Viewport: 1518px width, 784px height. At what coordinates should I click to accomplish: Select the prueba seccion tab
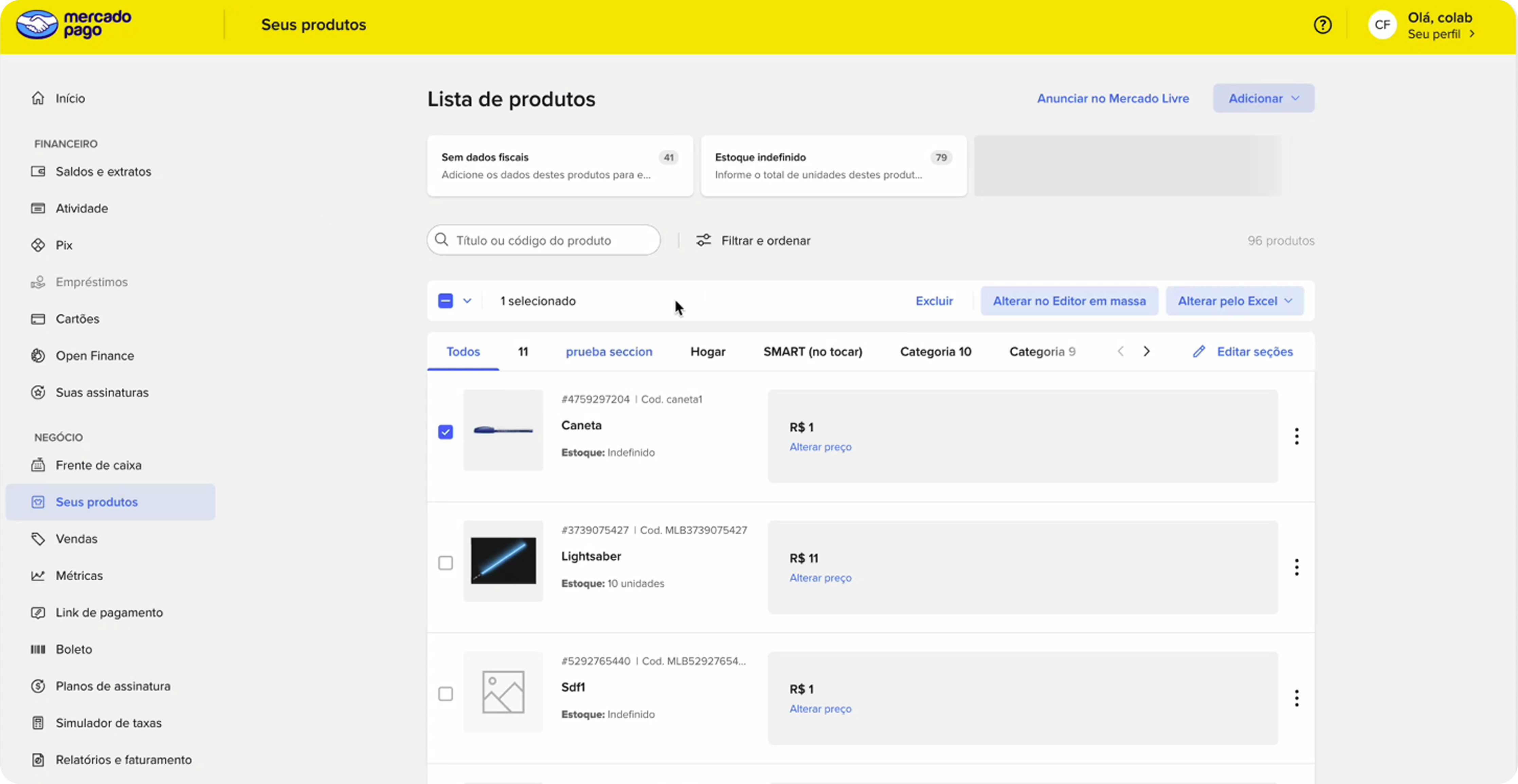(609, 352)
